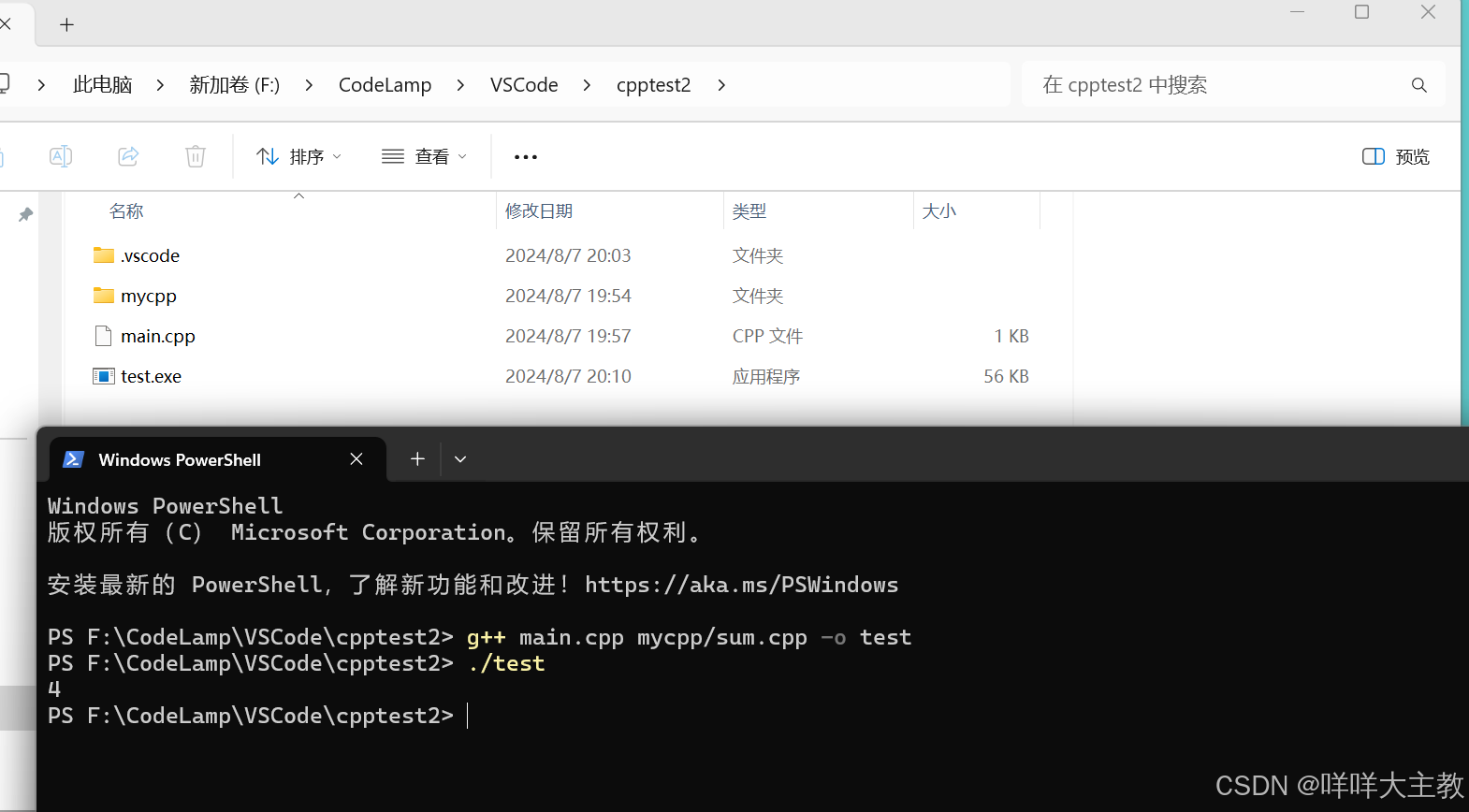Go to CodeLamp breadcrumb folder
This screenshot has height=812, width=1469.
385,85
